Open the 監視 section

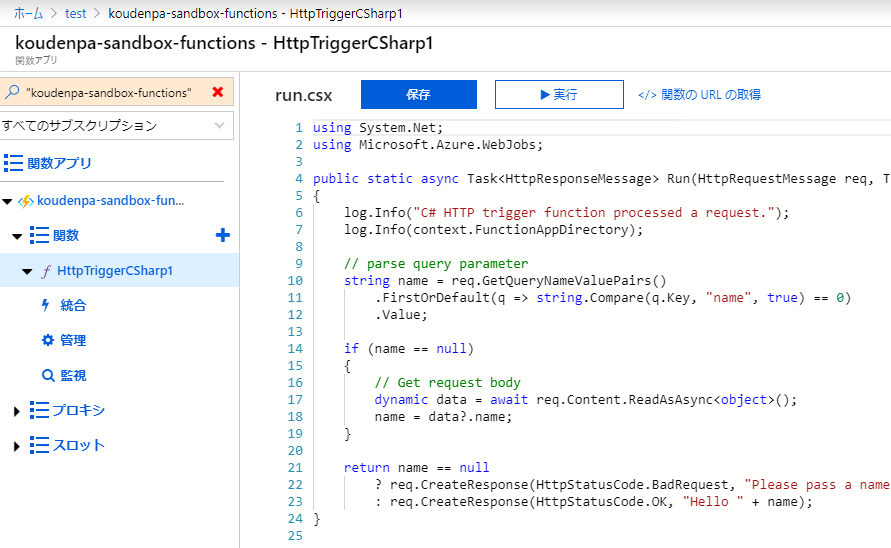click(73, 375)
